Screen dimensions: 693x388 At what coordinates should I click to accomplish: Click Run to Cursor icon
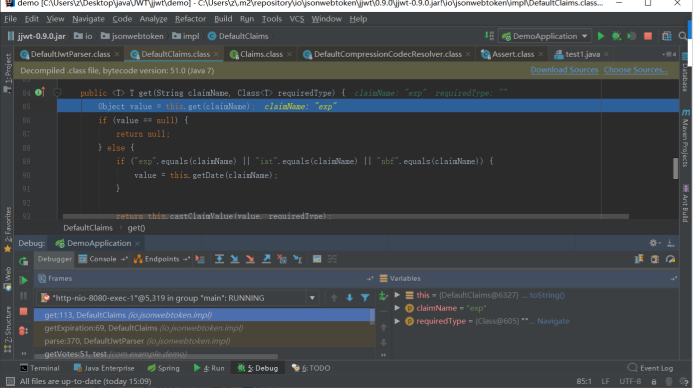click(x=297, y=259)
